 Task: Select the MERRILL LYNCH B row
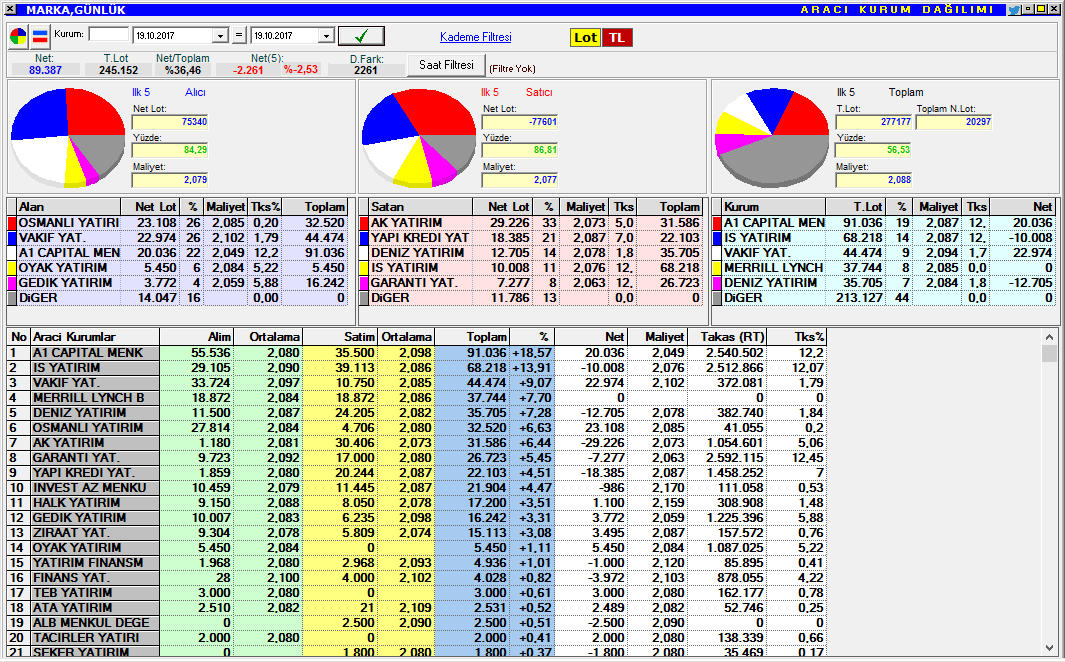pyautogui.click(x=416, y=398)
